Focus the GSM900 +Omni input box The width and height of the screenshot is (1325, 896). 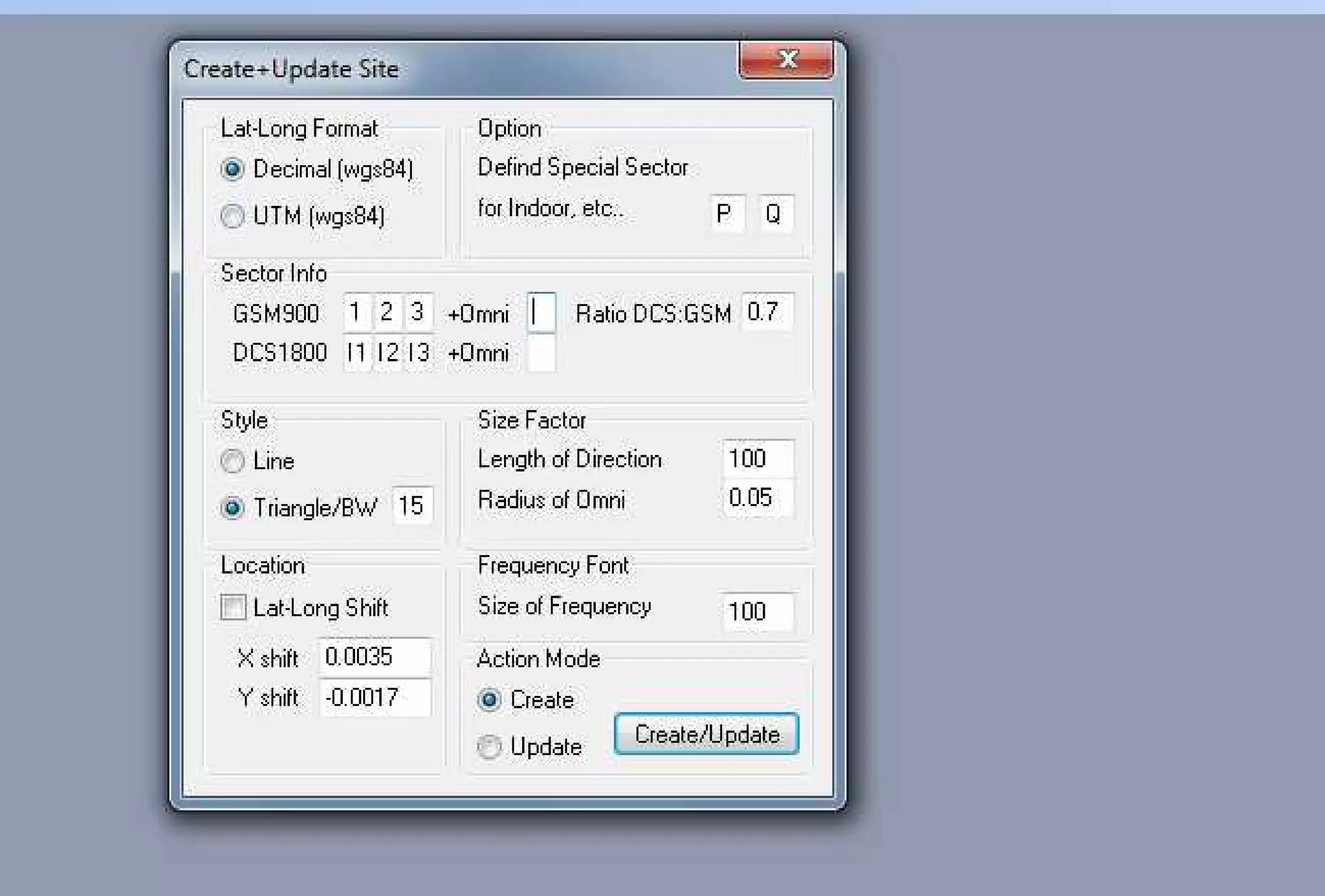542,313
